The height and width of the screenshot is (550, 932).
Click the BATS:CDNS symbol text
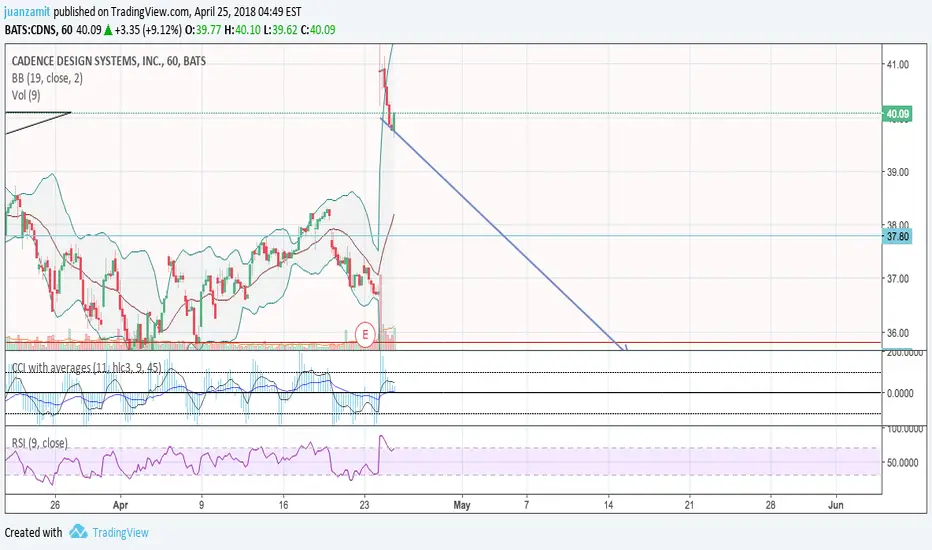[x=30, y=30]
